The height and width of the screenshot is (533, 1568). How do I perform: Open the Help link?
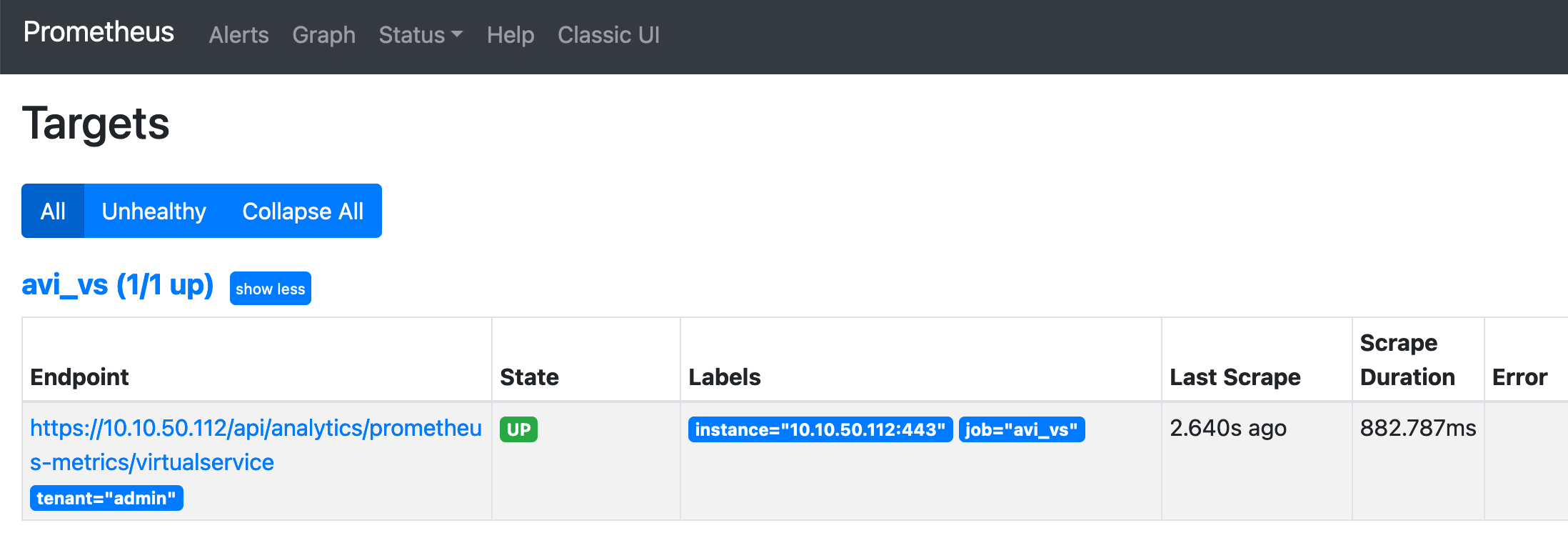[511, 35]
